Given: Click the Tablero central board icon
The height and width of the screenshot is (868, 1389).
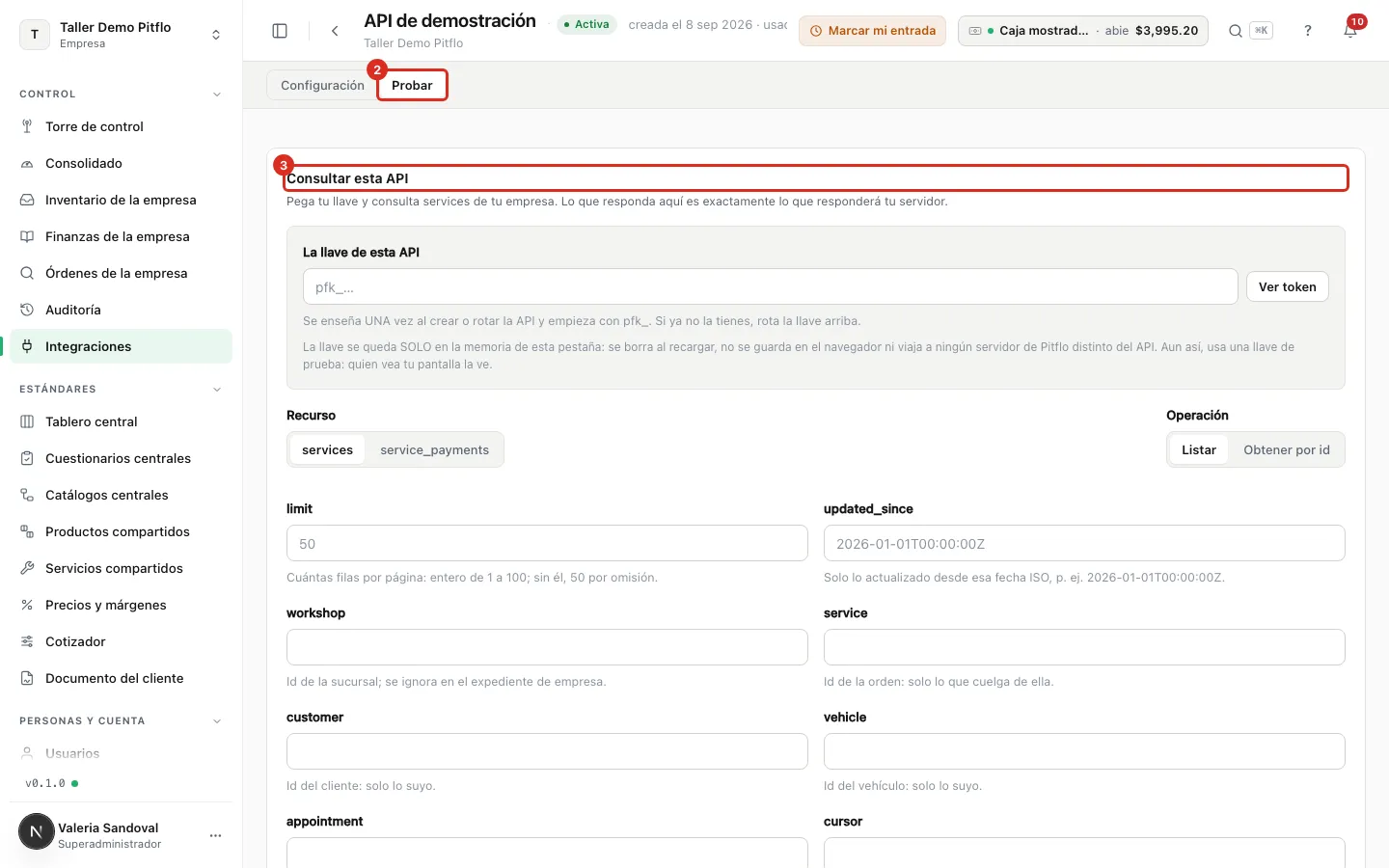Looking at the screenshot, I should (x=27, y=421).
